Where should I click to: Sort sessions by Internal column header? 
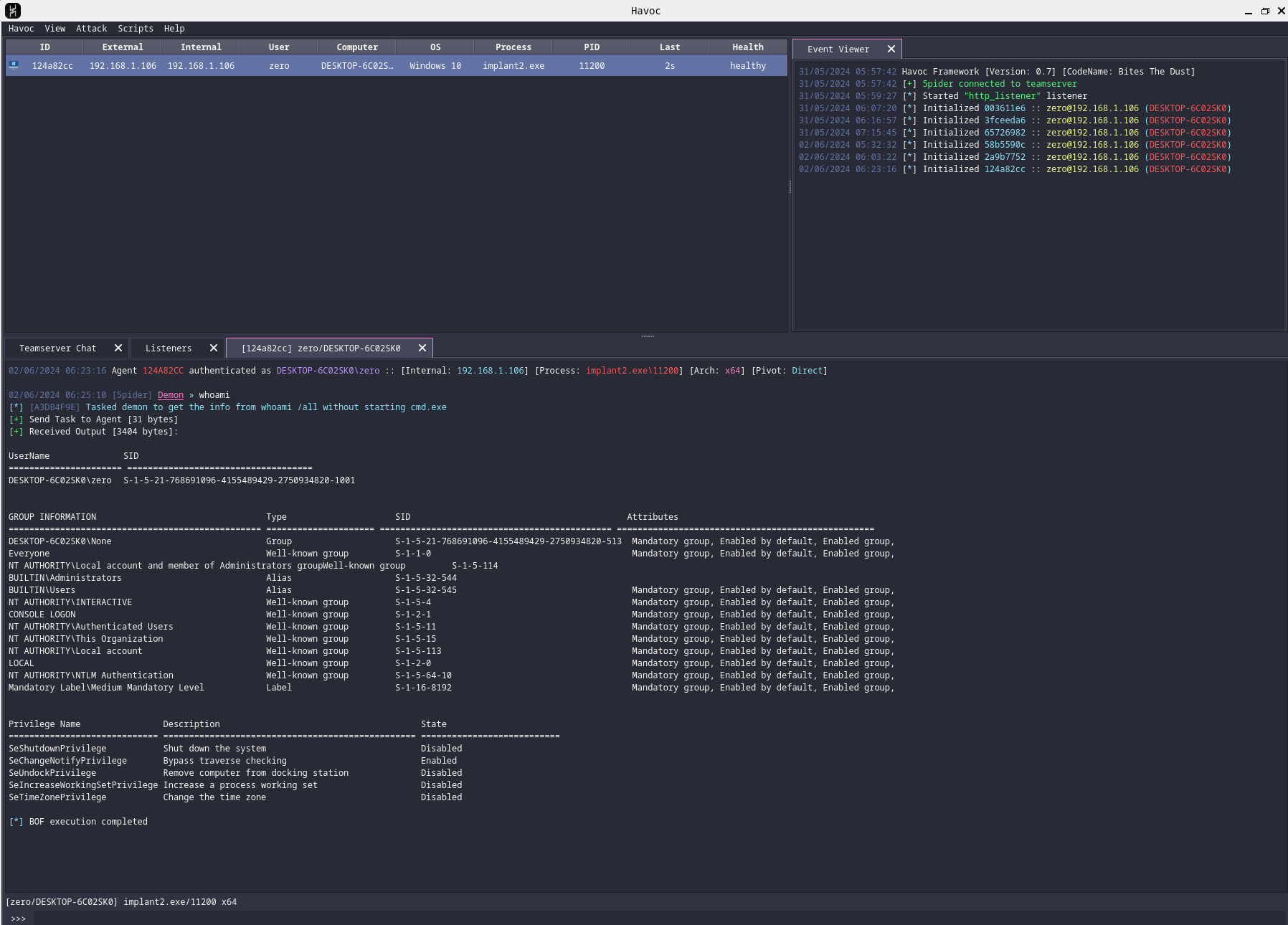coord(201,47)
